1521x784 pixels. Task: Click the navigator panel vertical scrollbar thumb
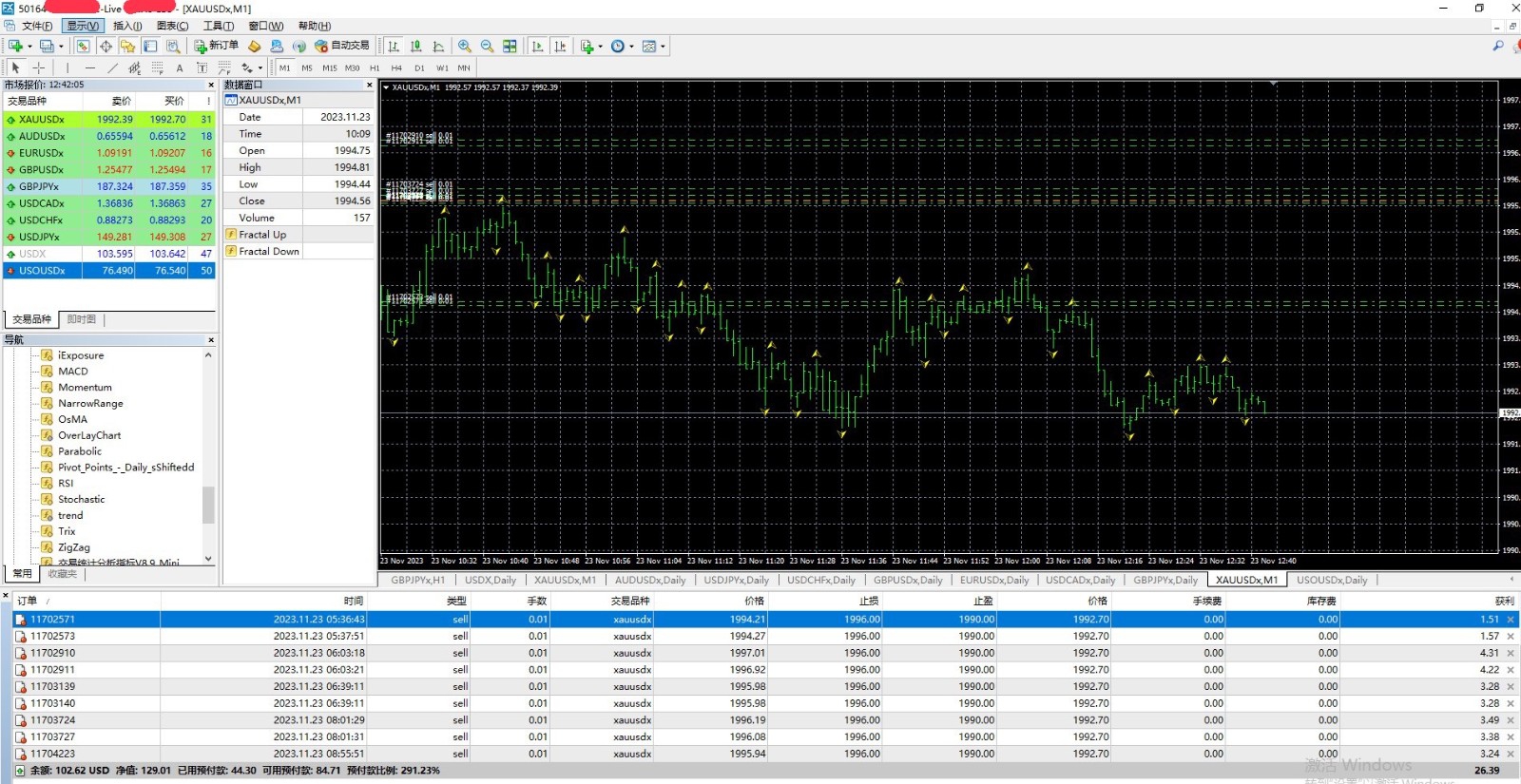(x=208, y=505)
